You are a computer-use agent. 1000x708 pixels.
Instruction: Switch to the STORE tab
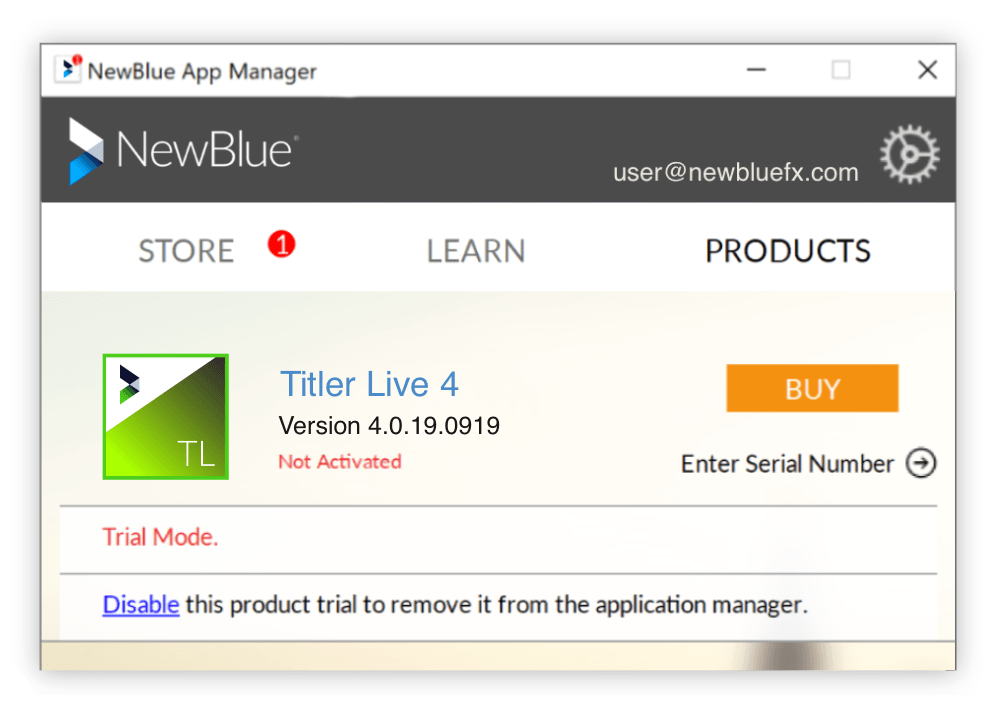click(186, 251)
